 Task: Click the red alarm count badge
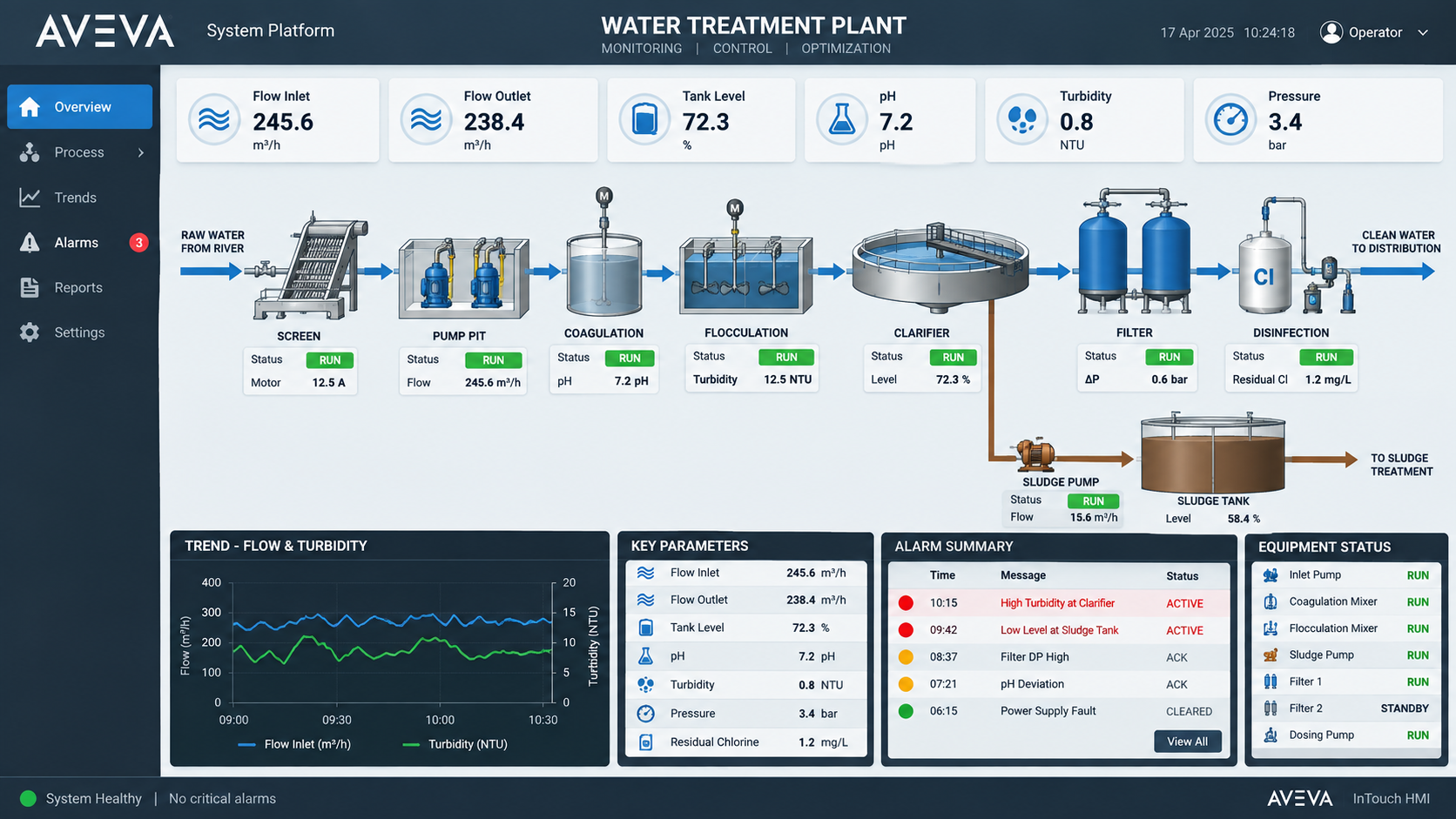pyautogui.click(x=138, y=243)
